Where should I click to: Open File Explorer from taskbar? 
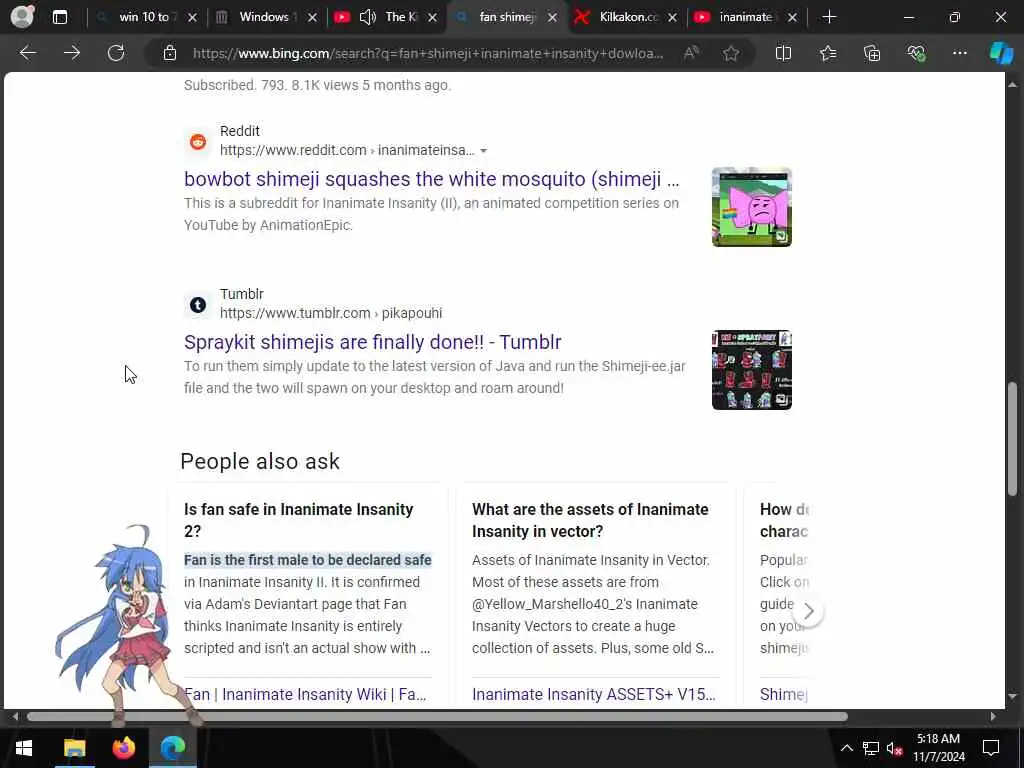(x=74, y=748)
